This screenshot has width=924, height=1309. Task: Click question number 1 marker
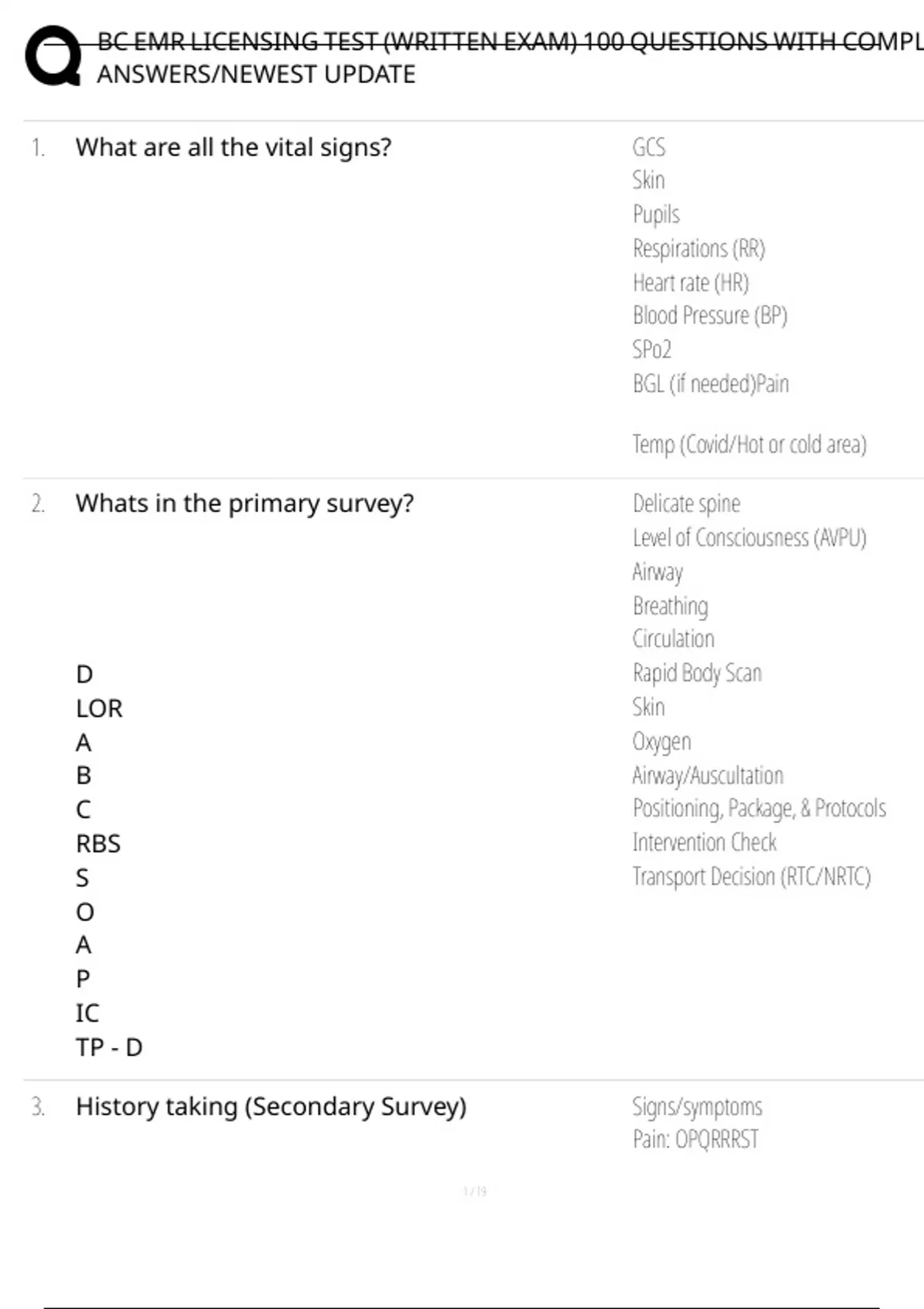(x=38, y=147)
